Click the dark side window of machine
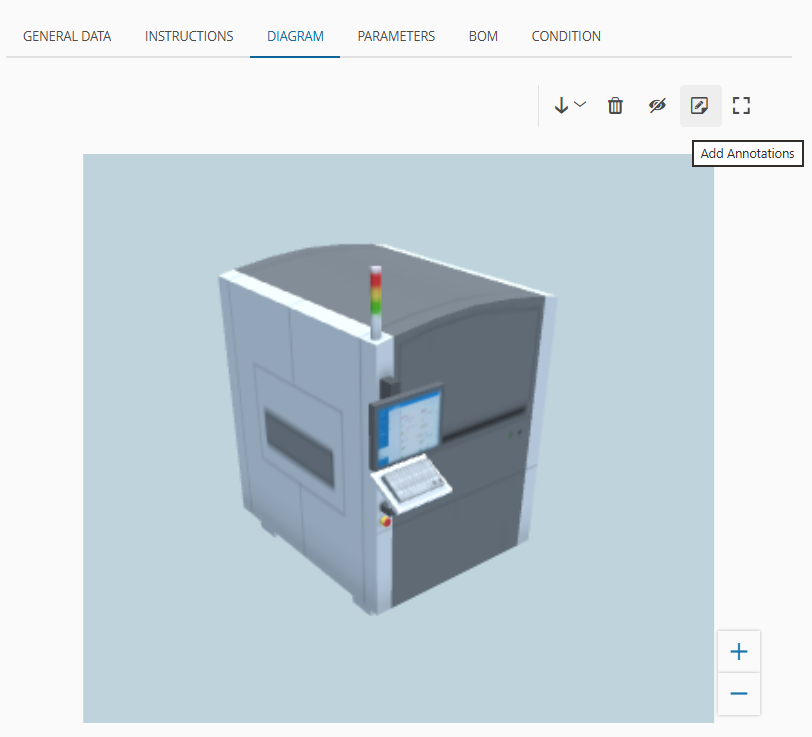Image resolution: width=812 pixels, height=737 pixels. pyautogui.click(x=299, y=447)
